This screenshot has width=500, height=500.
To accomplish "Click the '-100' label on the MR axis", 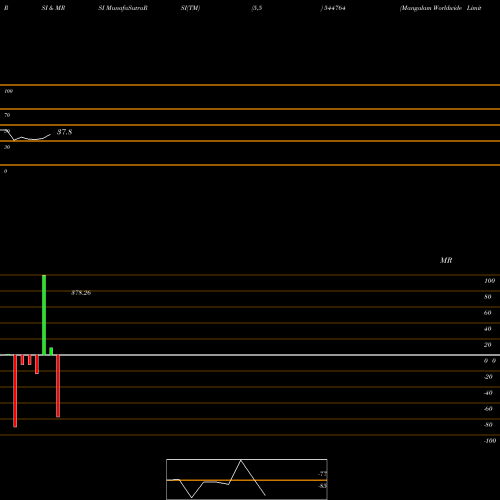I will (x=490, y=441).
